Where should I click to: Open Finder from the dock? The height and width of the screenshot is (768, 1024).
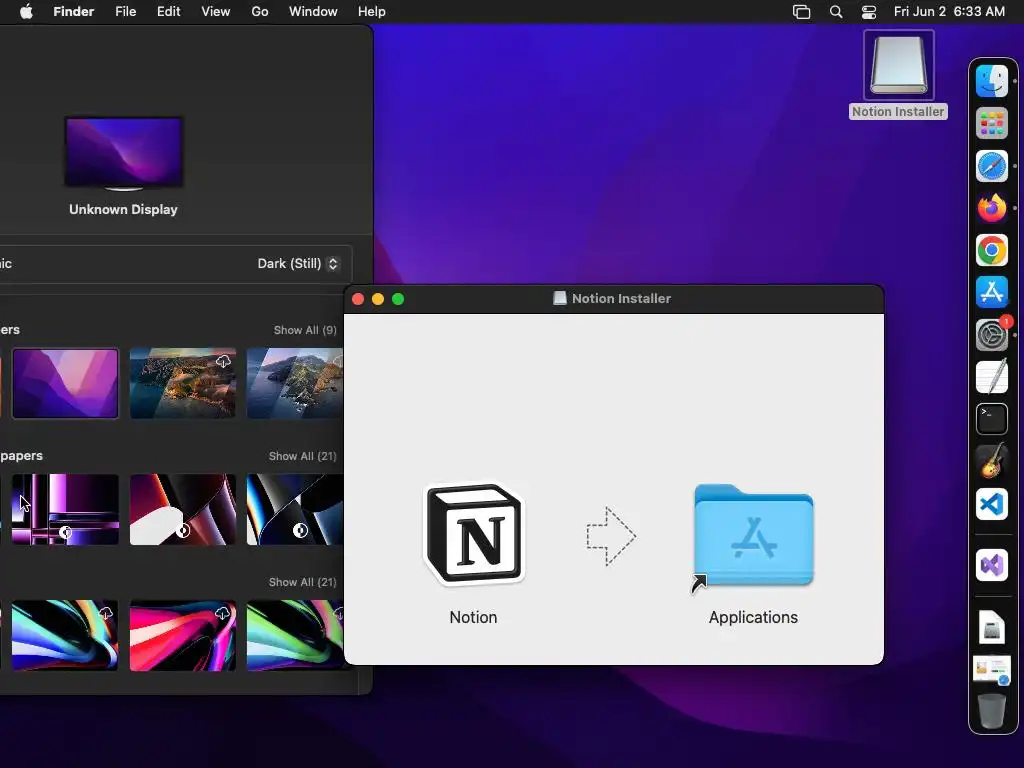(x=991, y=82)
